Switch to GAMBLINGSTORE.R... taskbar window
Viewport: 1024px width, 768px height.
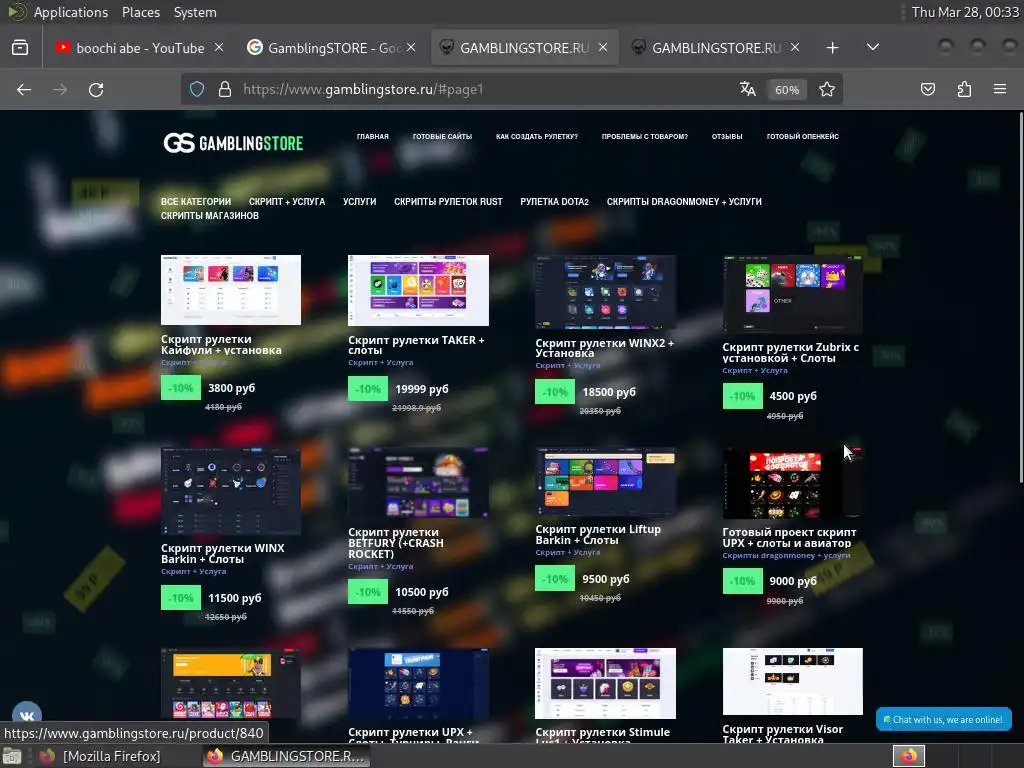[285, 756]
